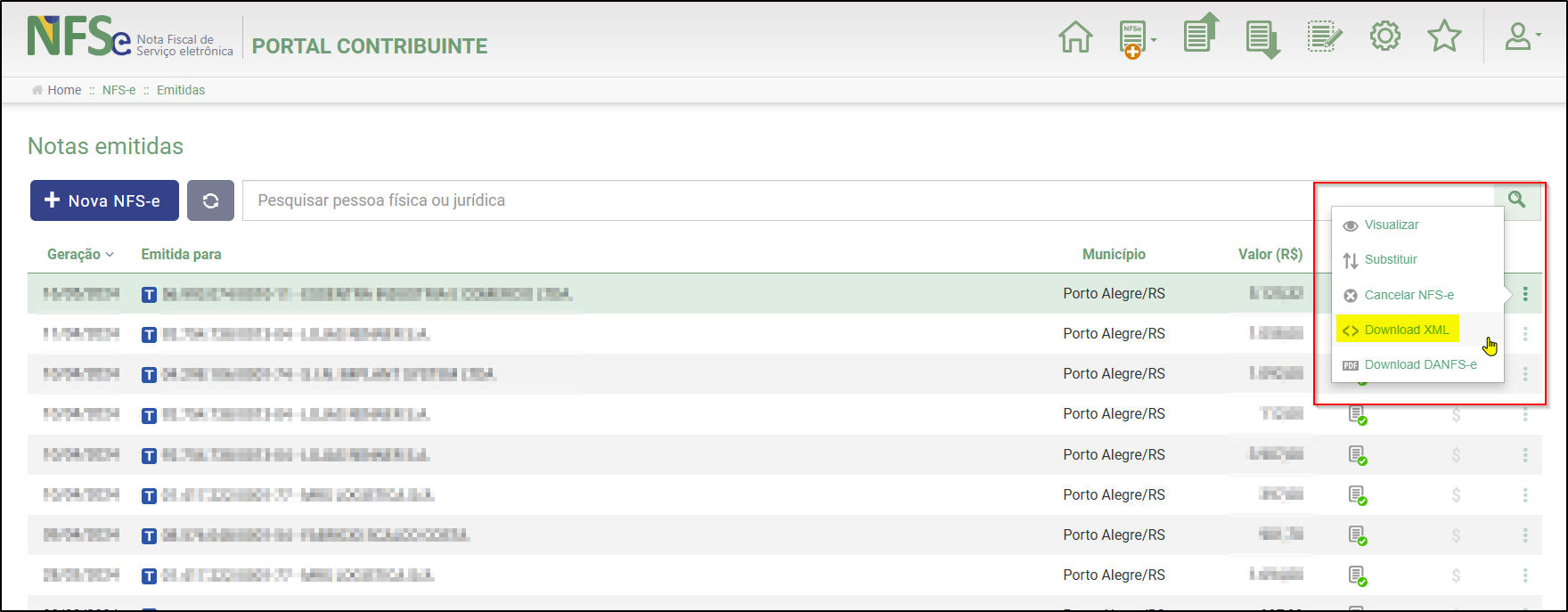The height and width of the screenshot is (612, 1568).
Task: Click the magnifier search icon
Action: click(1516, 200)
